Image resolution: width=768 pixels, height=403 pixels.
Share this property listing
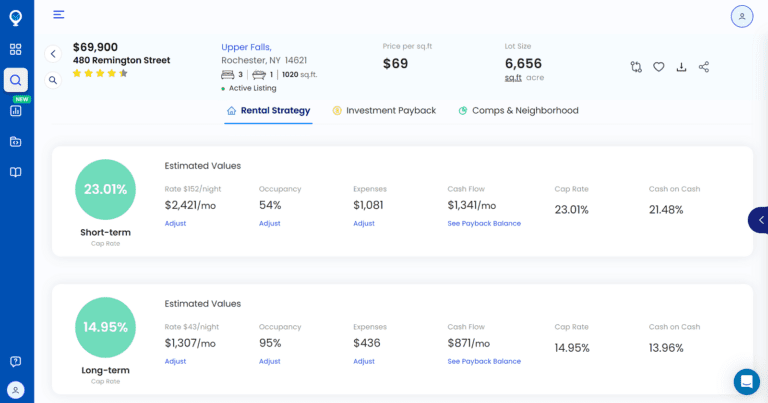pyautogui.click(x=704, y=67)
